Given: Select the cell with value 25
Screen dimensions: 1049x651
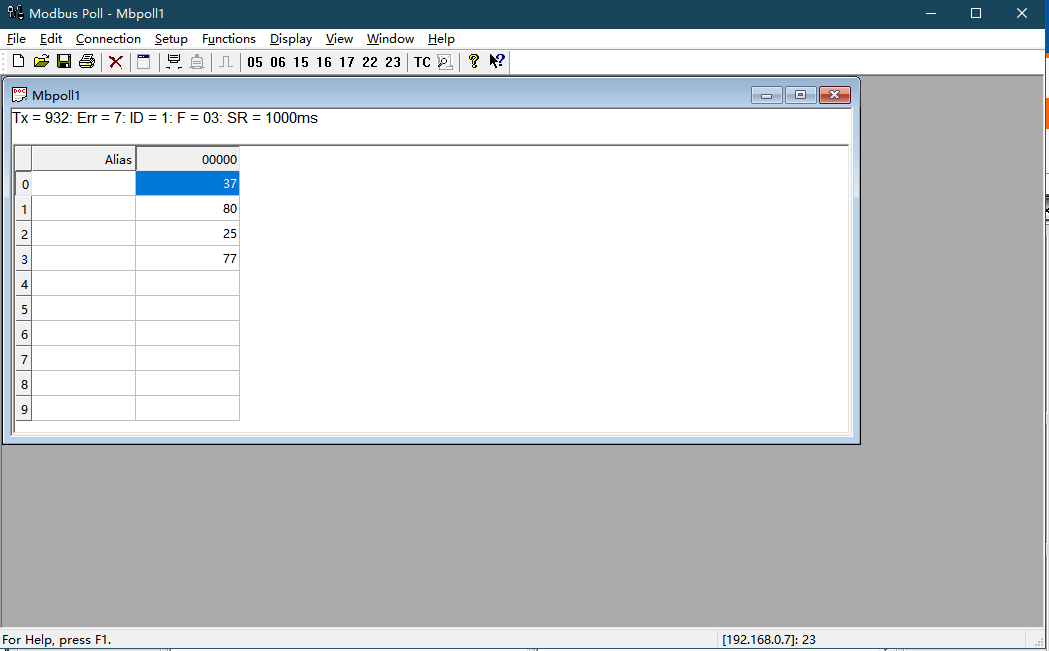Looking at the screenshot, I should [x=187, y=234].
